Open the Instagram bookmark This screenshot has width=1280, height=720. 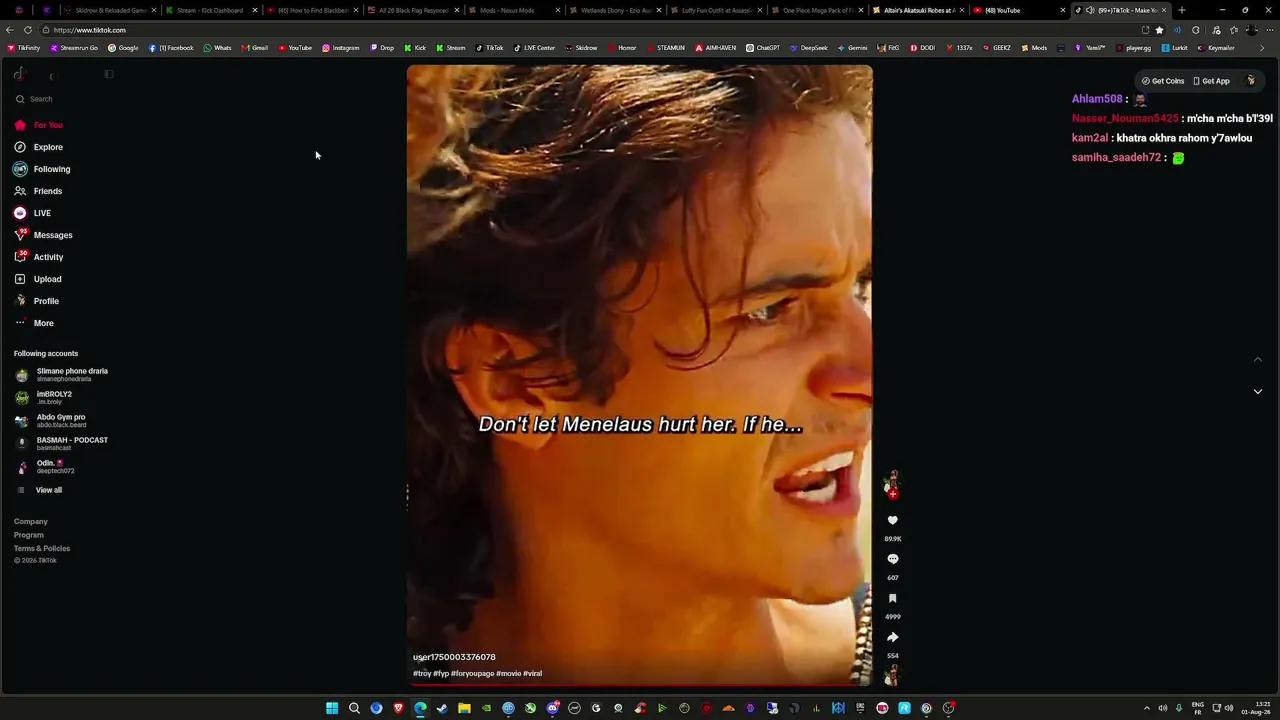341,48
